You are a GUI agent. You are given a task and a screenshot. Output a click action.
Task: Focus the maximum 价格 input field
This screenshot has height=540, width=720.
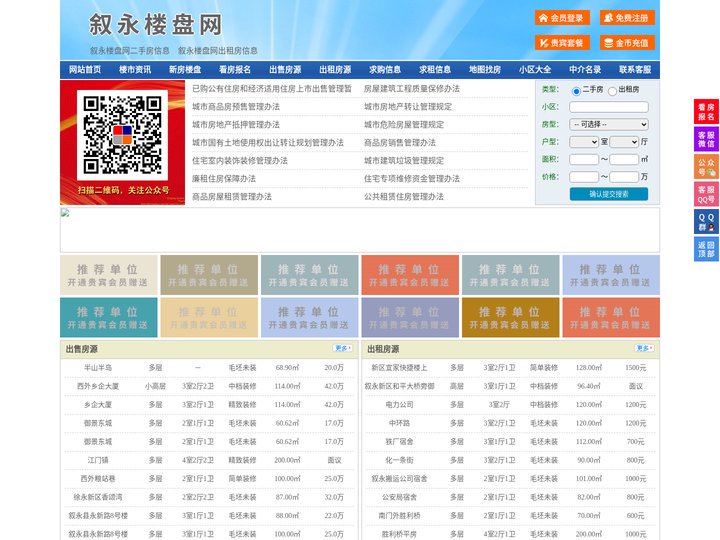pos(624,177)
